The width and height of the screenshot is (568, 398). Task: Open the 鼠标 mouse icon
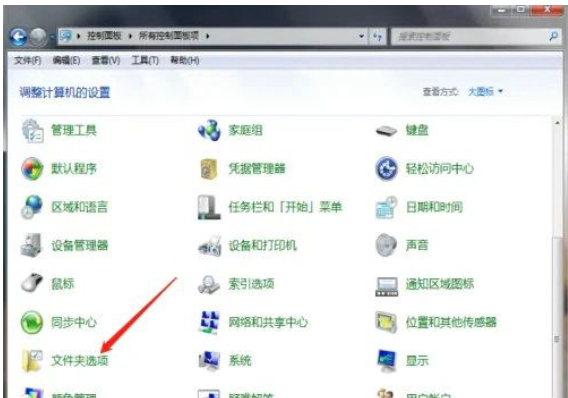[32, 282]
